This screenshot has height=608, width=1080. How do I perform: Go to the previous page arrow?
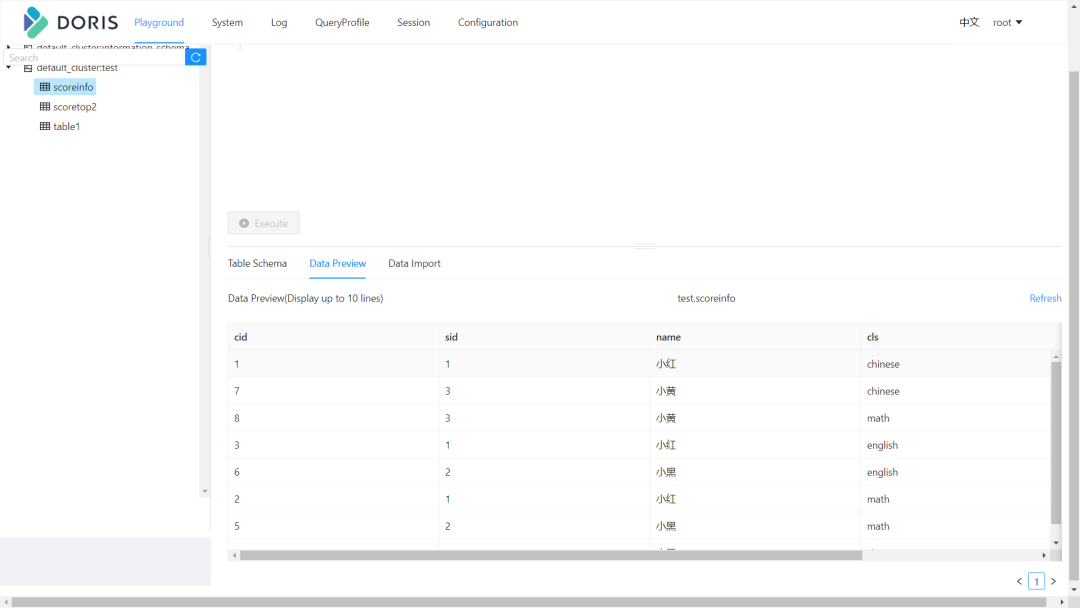(1019, 581)
